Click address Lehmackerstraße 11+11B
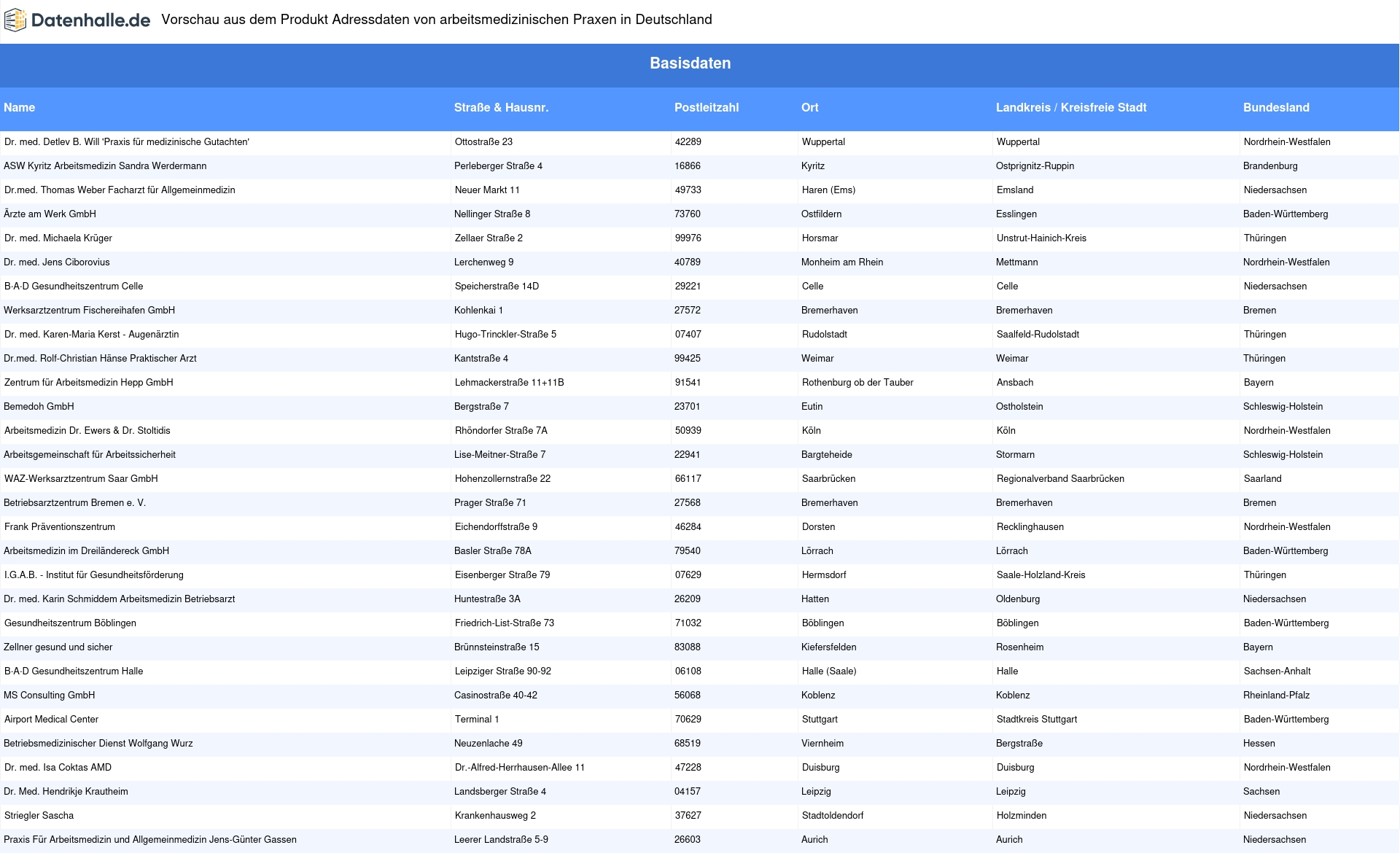Image resolution: width=1400 pixels, height=853 pixels. click(509, 383)
